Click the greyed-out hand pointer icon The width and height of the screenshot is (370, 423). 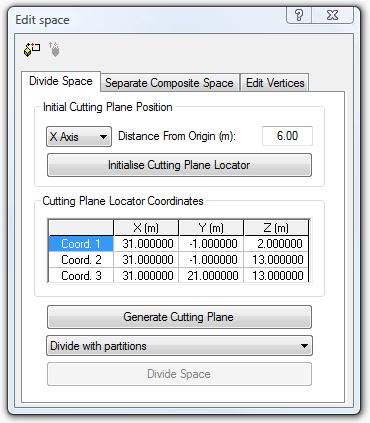click(54, 49)
